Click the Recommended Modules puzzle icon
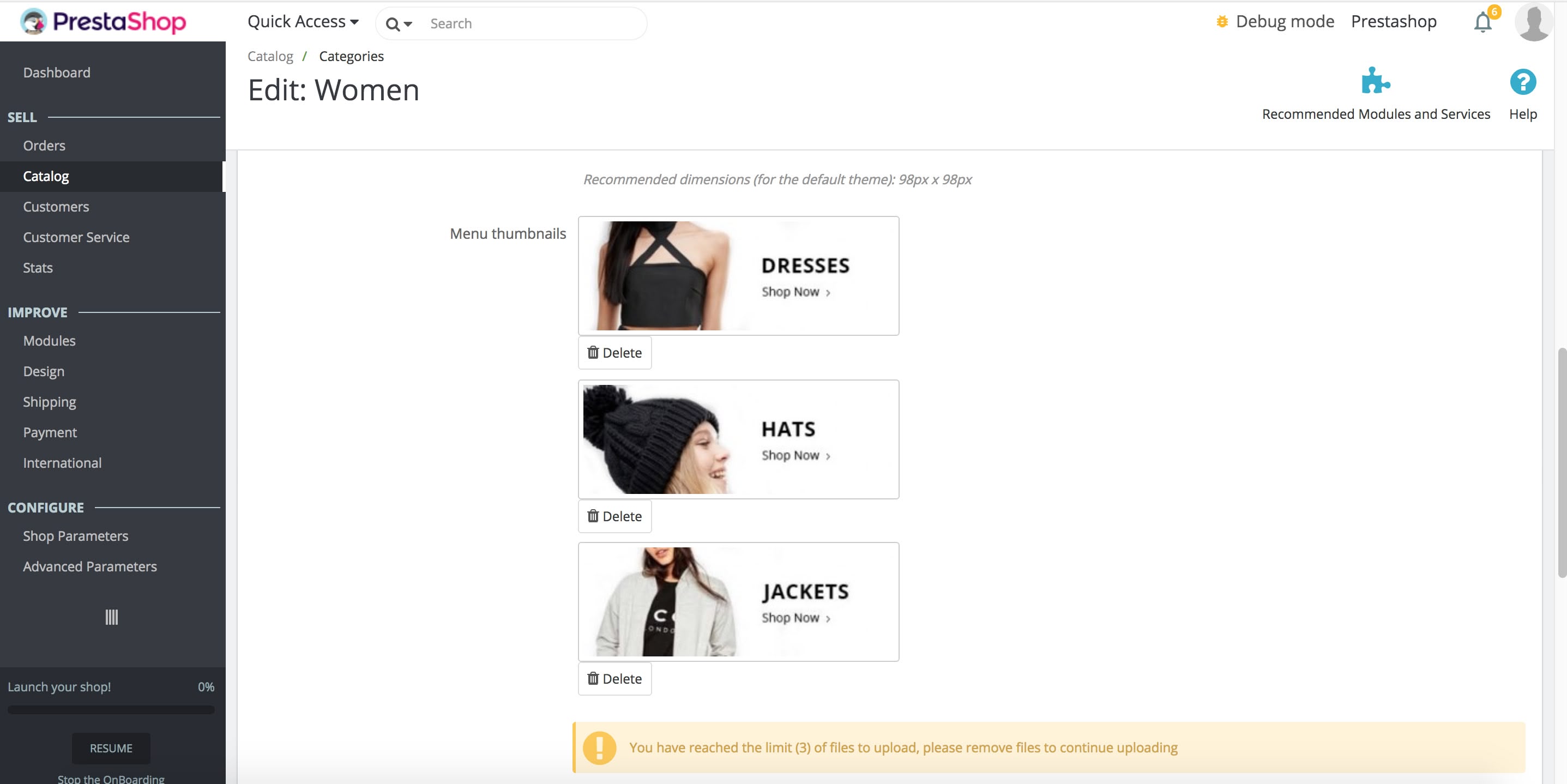The height and width of the screenshot is (784, 1567). (x=1376, y=81)
